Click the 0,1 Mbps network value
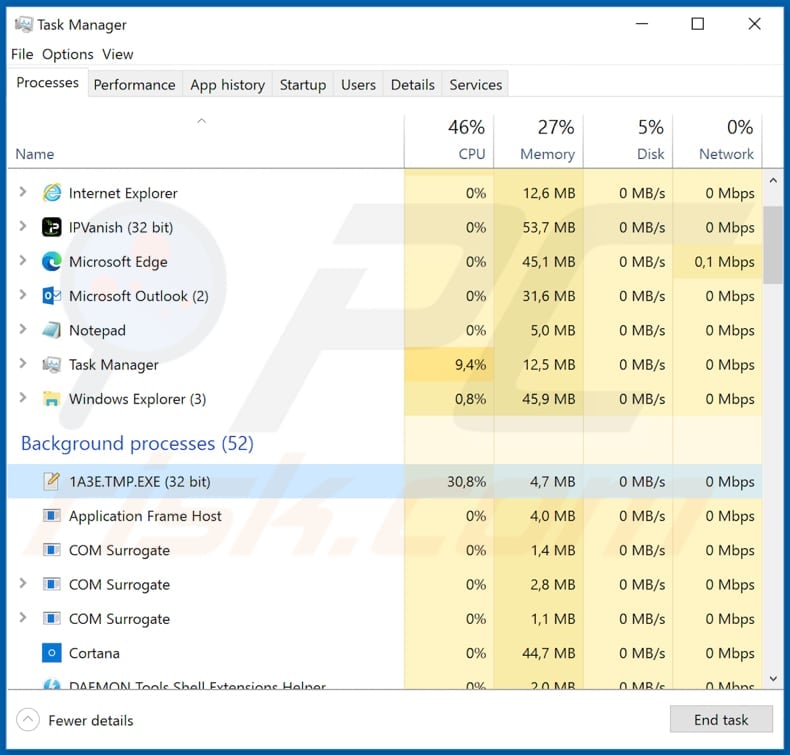The height and width of the screenshot is (755, 790). coord(725,262)
